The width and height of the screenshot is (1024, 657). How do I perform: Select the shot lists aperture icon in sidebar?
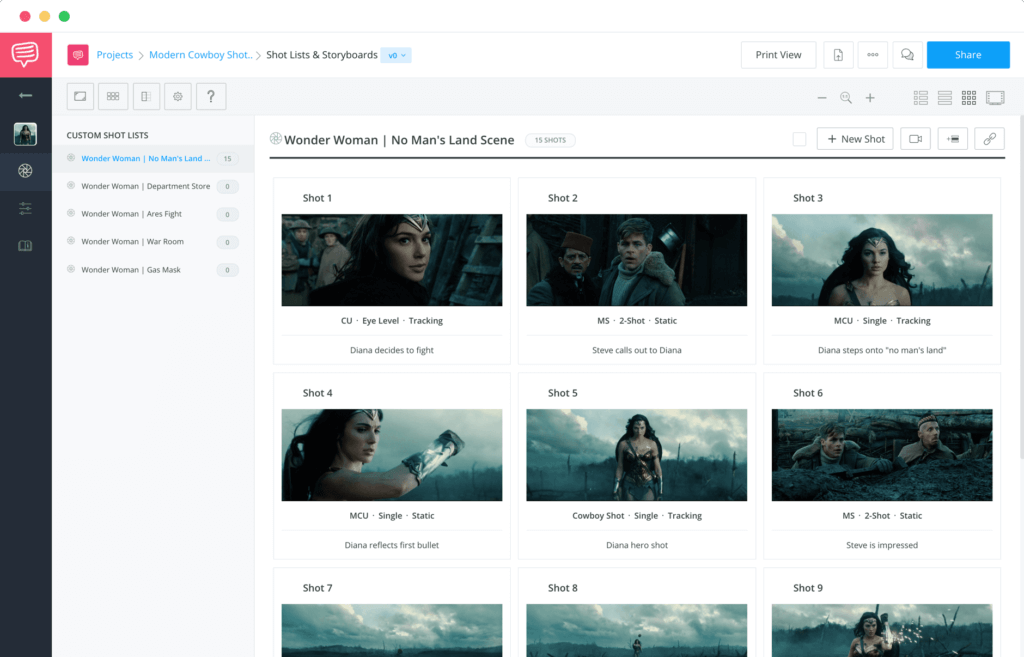tap(25, 171)
